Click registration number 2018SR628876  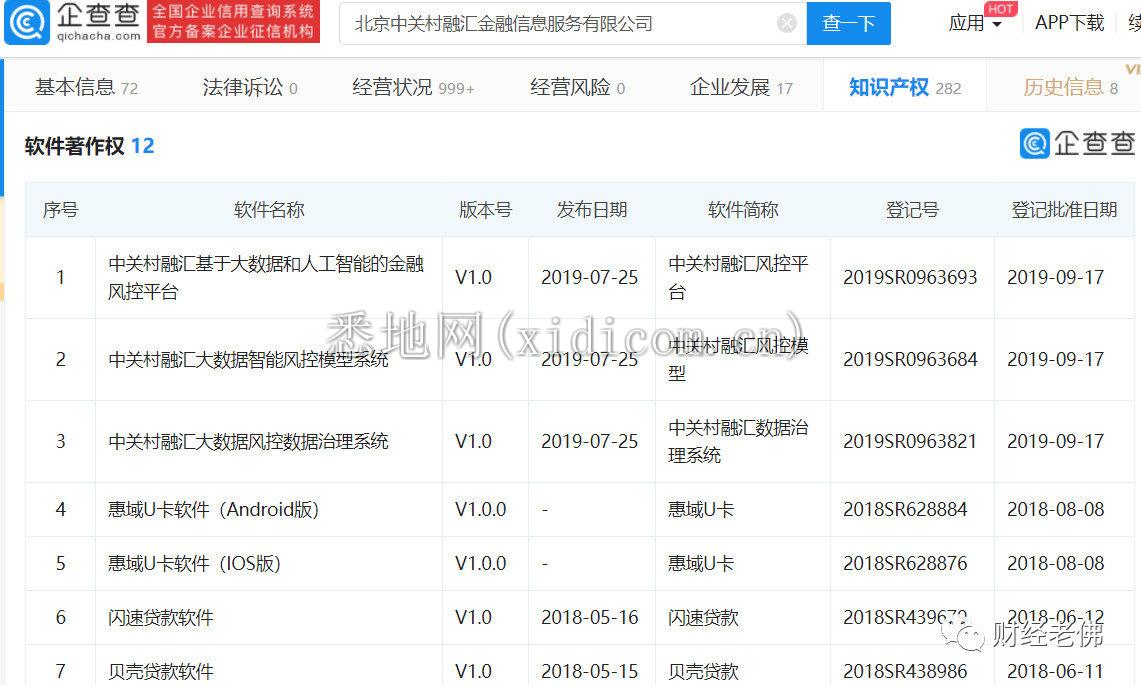pyautogui.click(x=905, y=563)
